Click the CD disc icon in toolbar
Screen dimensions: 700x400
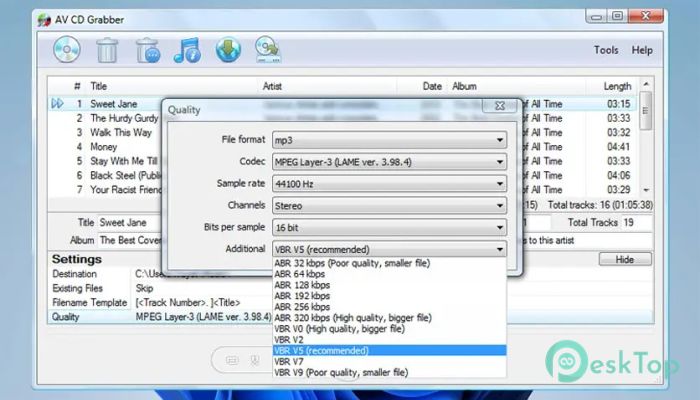click(67, 50)
